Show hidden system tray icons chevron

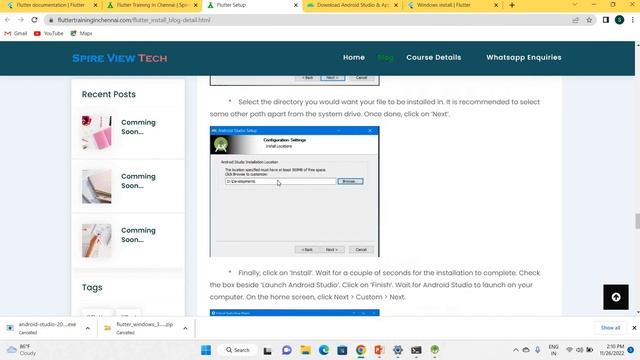click(516, 350)
